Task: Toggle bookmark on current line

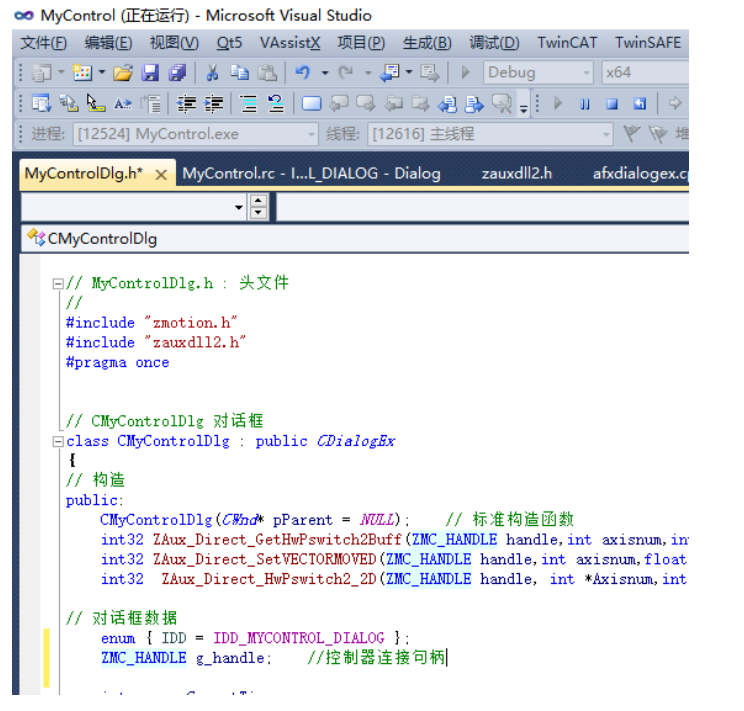Action: coord(311,103)
